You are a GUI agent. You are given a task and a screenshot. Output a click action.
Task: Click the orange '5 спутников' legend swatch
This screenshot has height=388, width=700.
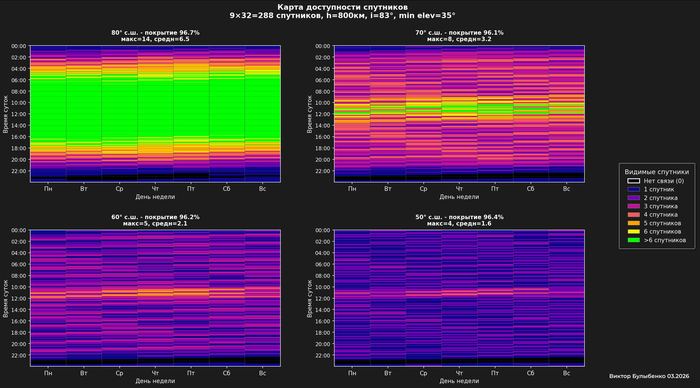coord(633,223)
